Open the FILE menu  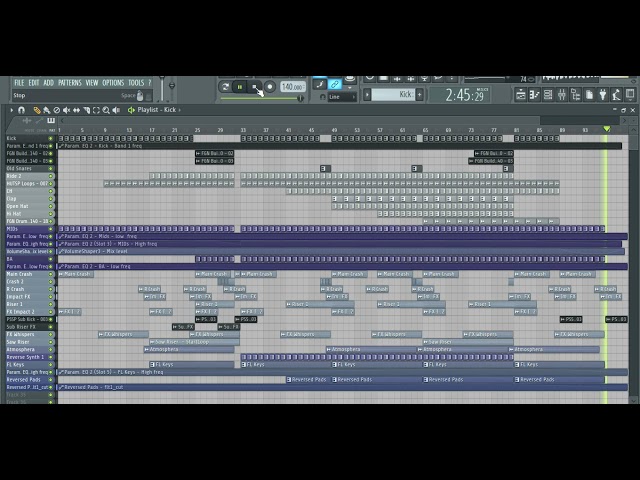tap(19, 82)
